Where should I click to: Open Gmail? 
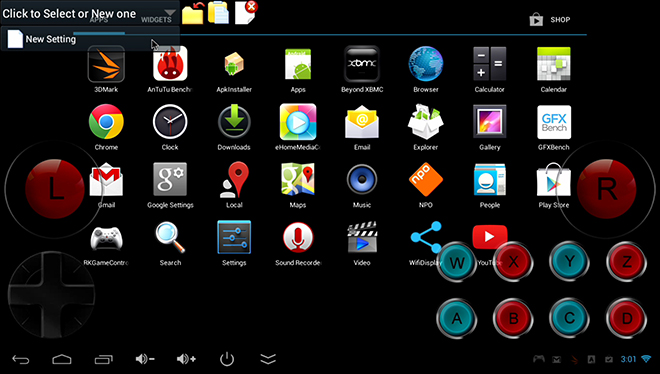(x=106, y=180)
